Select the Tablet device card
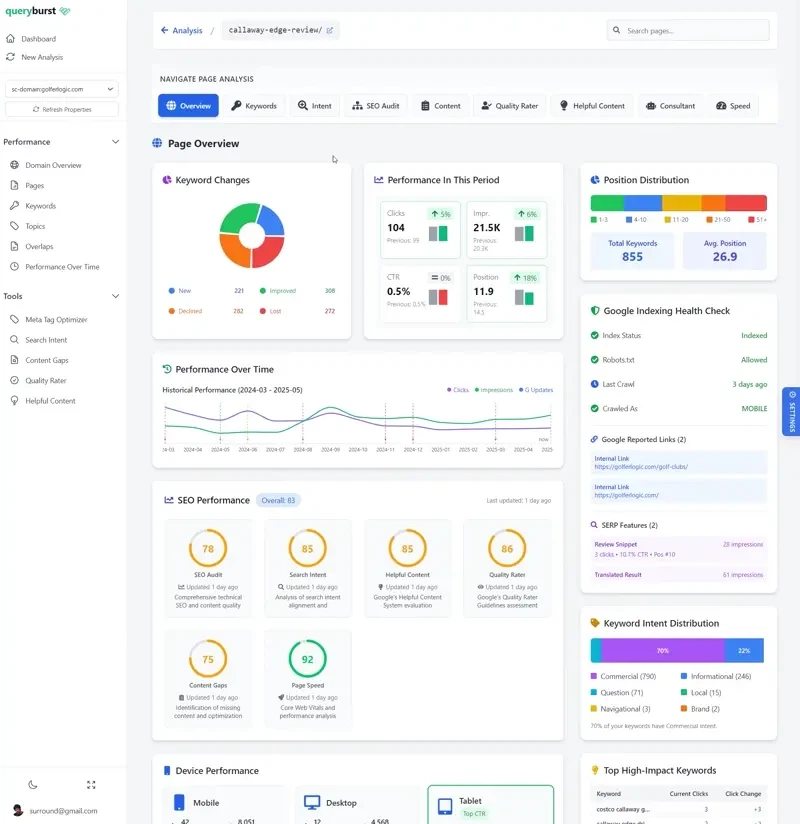The width and height of the screenshot is (800, 824). tap(491, 805)
